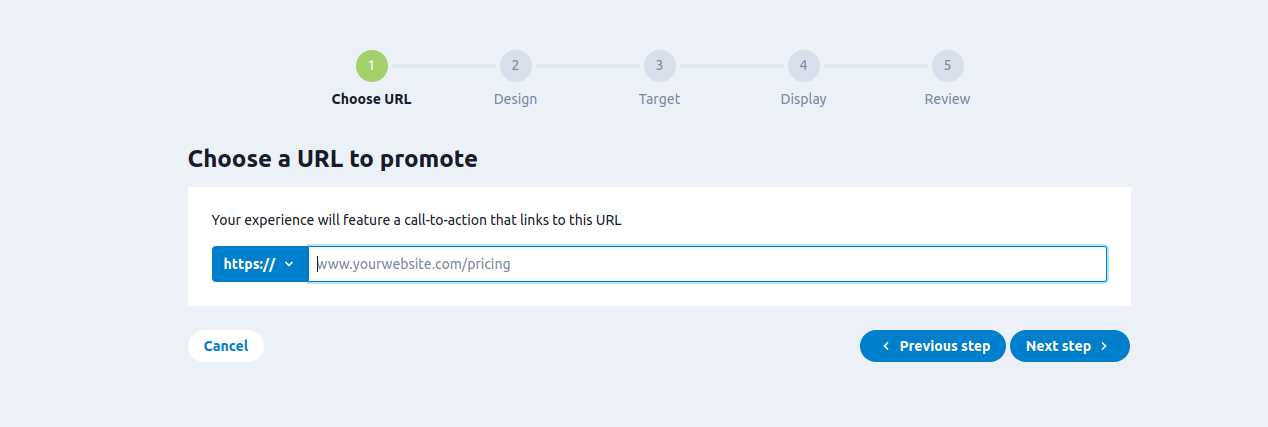Select the Choose URL step label
The width and height of the screenshot is (1268, 427).
pyautogui.click(x=371, y=99)
